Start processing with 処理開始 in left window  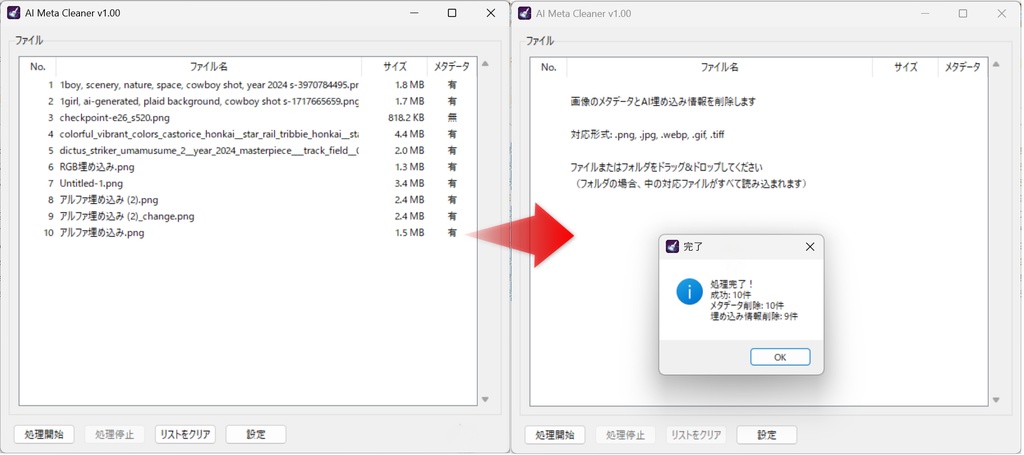44,434
